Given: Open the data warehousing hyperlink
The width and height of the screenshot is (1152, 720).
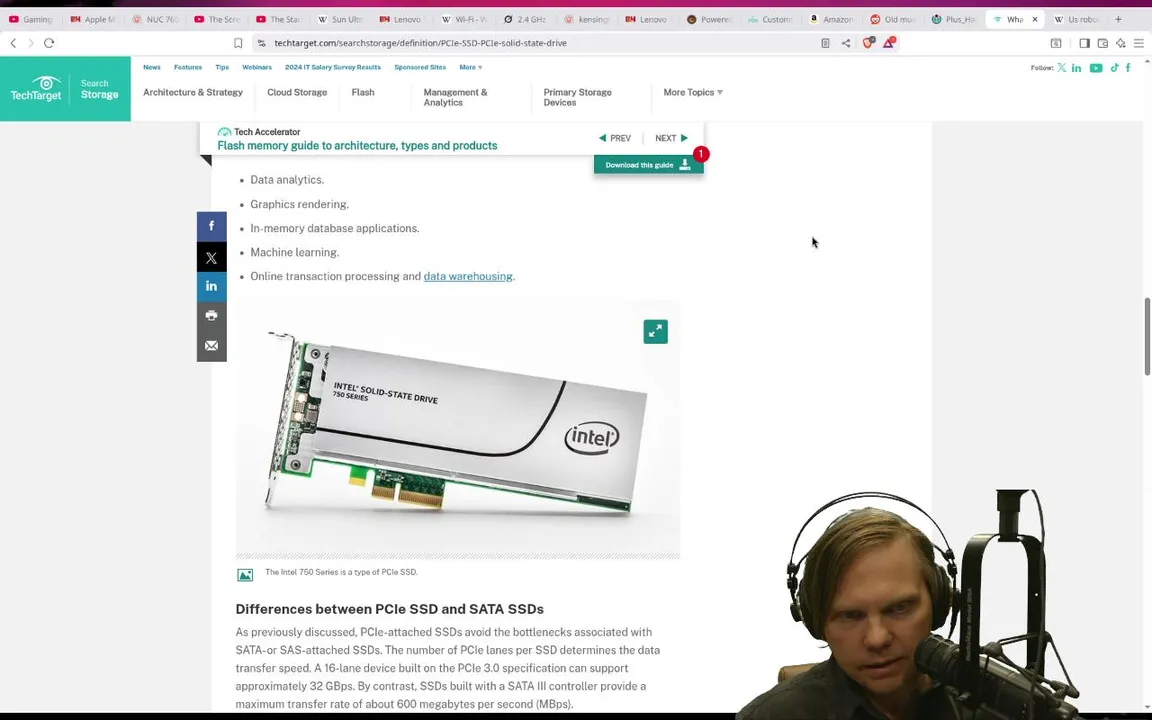Looking at the screenshot, I should click(x=468, y=276).
